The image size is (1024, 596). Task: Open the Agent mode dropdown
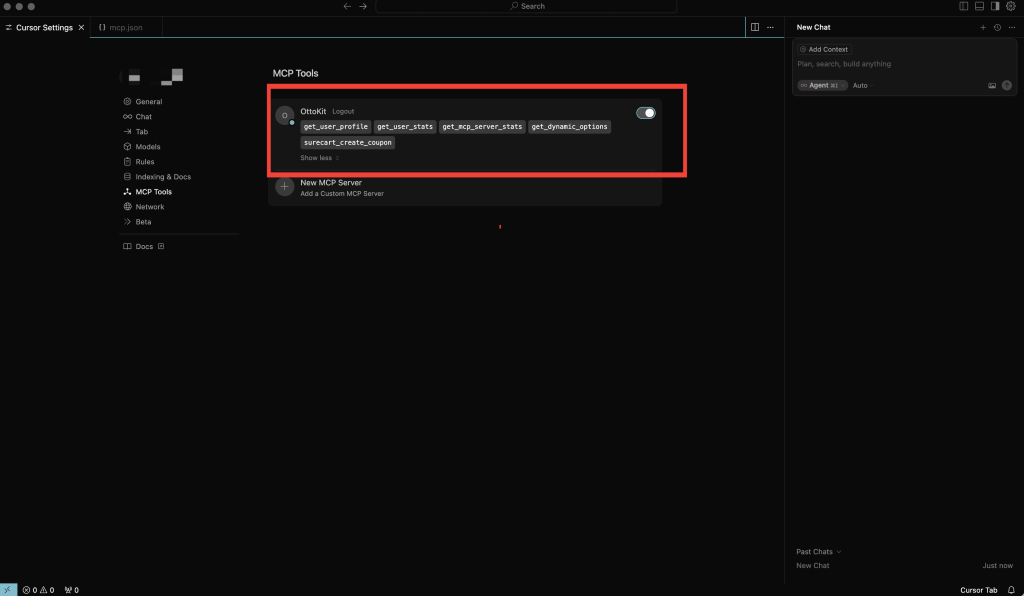point(822,86)
